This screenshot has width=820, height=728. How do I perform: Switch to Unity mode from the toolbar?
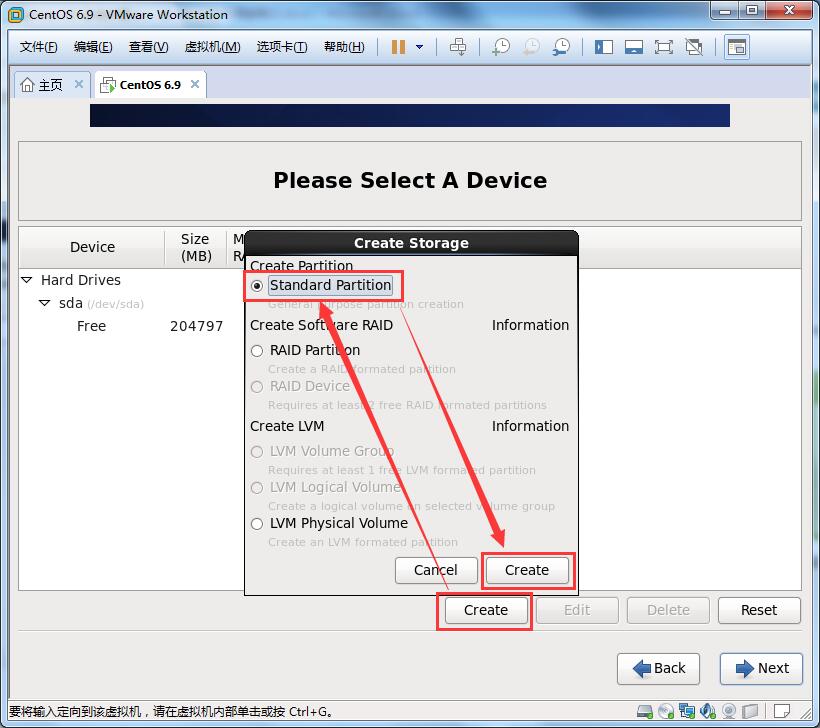tap(694, 47)
